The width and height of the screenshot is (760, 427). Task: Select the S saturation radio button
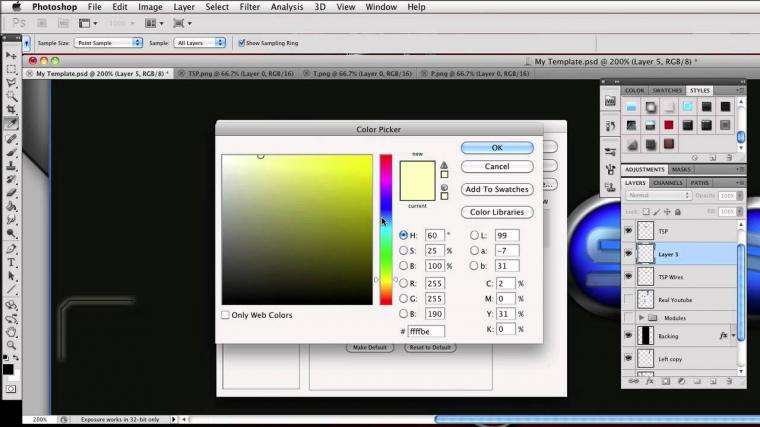(403, 251)
